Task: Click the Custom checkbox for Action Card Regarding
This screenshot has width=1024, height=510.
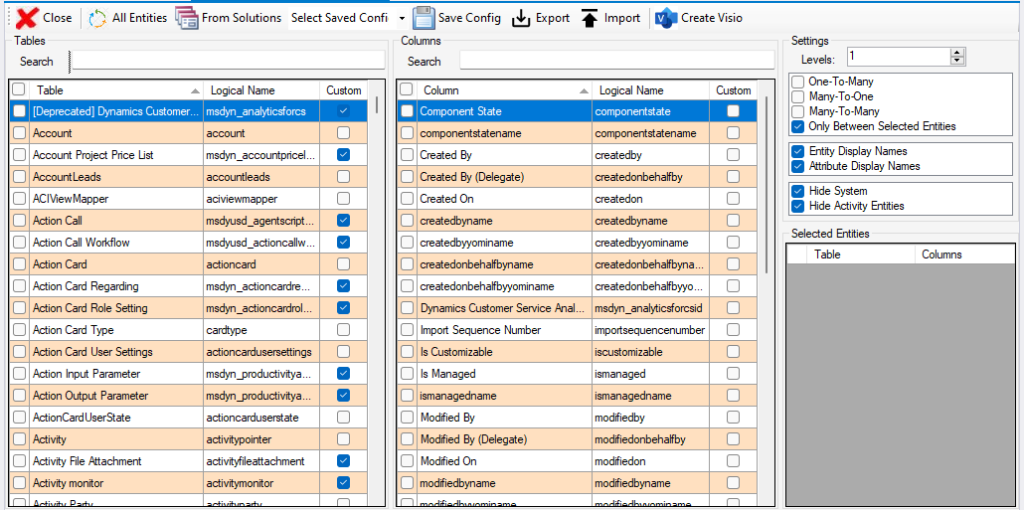Action: 344,286
